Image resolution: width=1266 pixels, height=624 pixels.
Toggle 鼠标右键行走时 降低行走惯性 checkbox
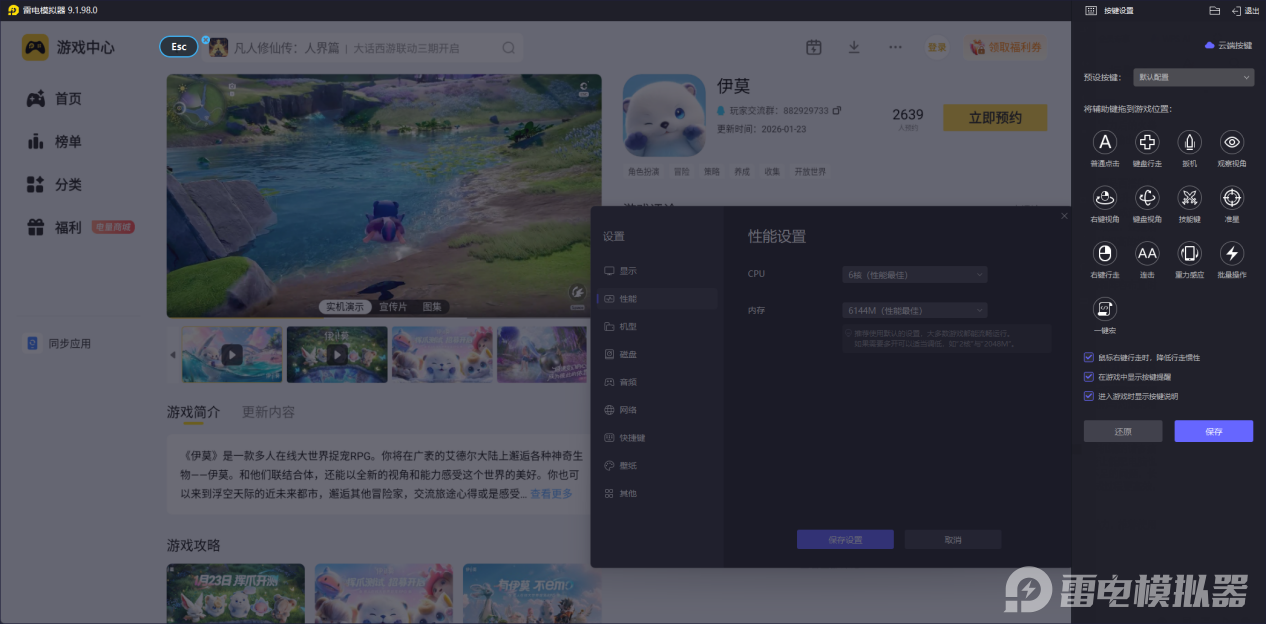[1089, 357]
